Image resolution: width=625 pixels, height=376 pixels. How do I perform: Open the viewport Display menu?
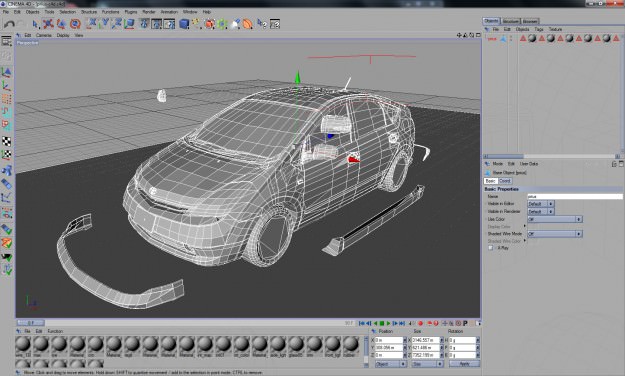point(63,35)
